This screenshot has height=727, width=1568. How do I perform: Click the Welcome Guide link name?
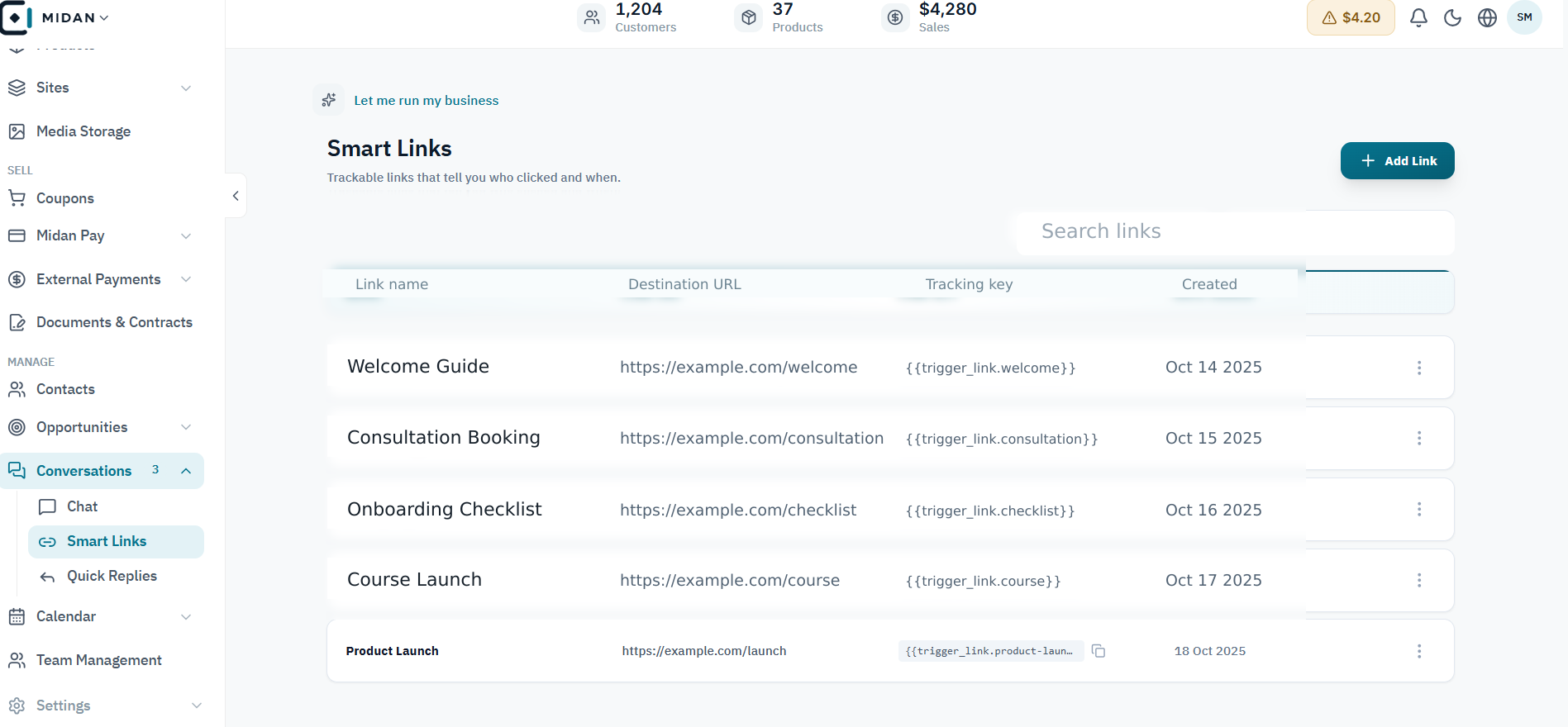pyautogui.click(x=418, y=367)
